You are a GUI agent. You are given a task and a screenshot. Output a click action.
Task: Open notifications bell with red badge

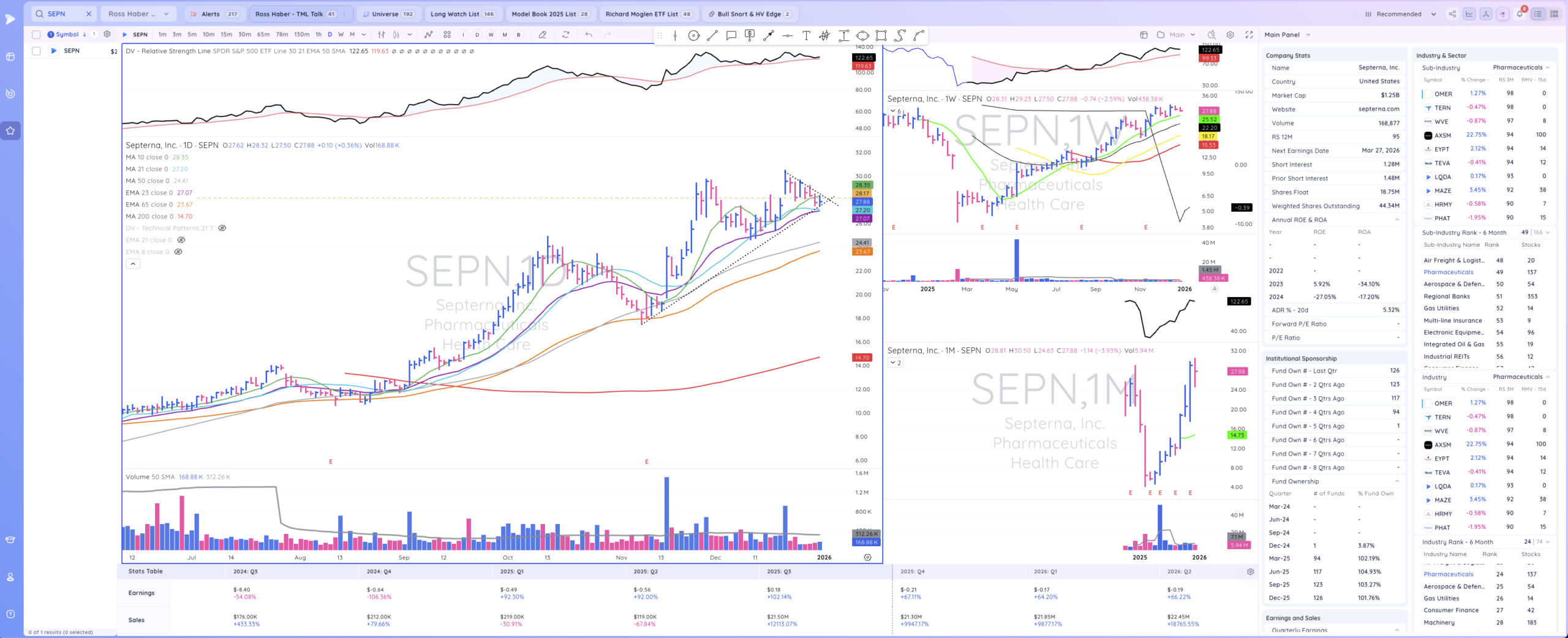pos(1520,13)
